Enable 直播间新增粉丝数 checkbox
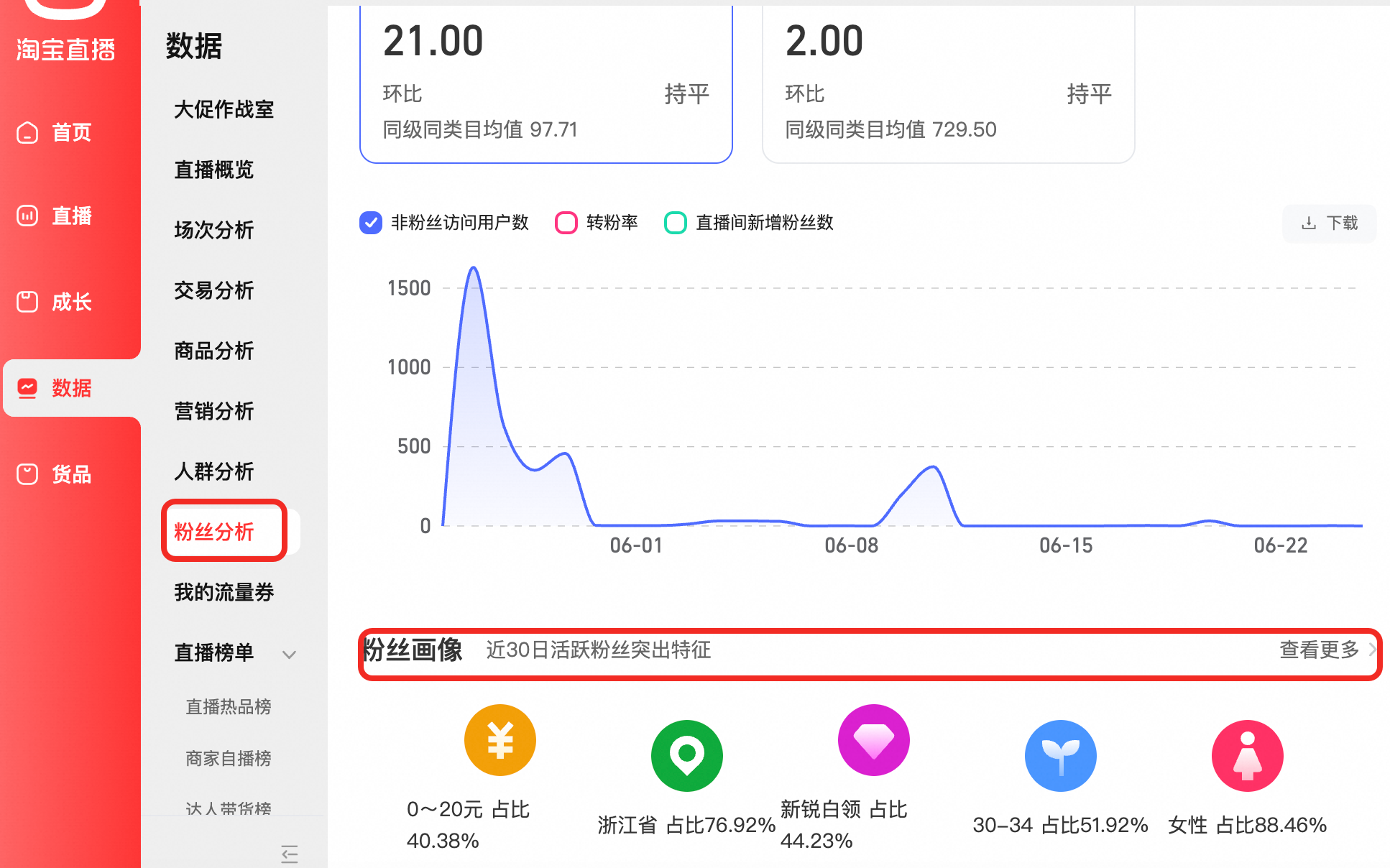1390x868 pixels. [676, 223]
